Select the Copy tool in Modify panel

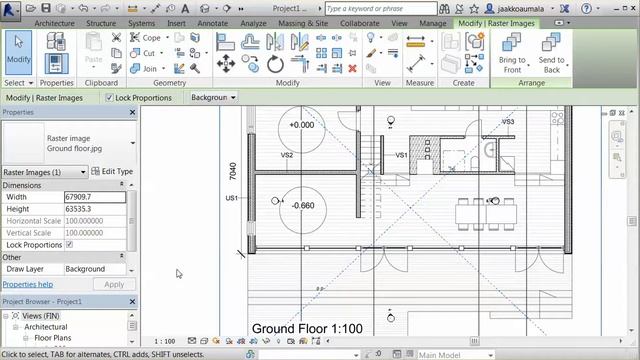(250, 64)
